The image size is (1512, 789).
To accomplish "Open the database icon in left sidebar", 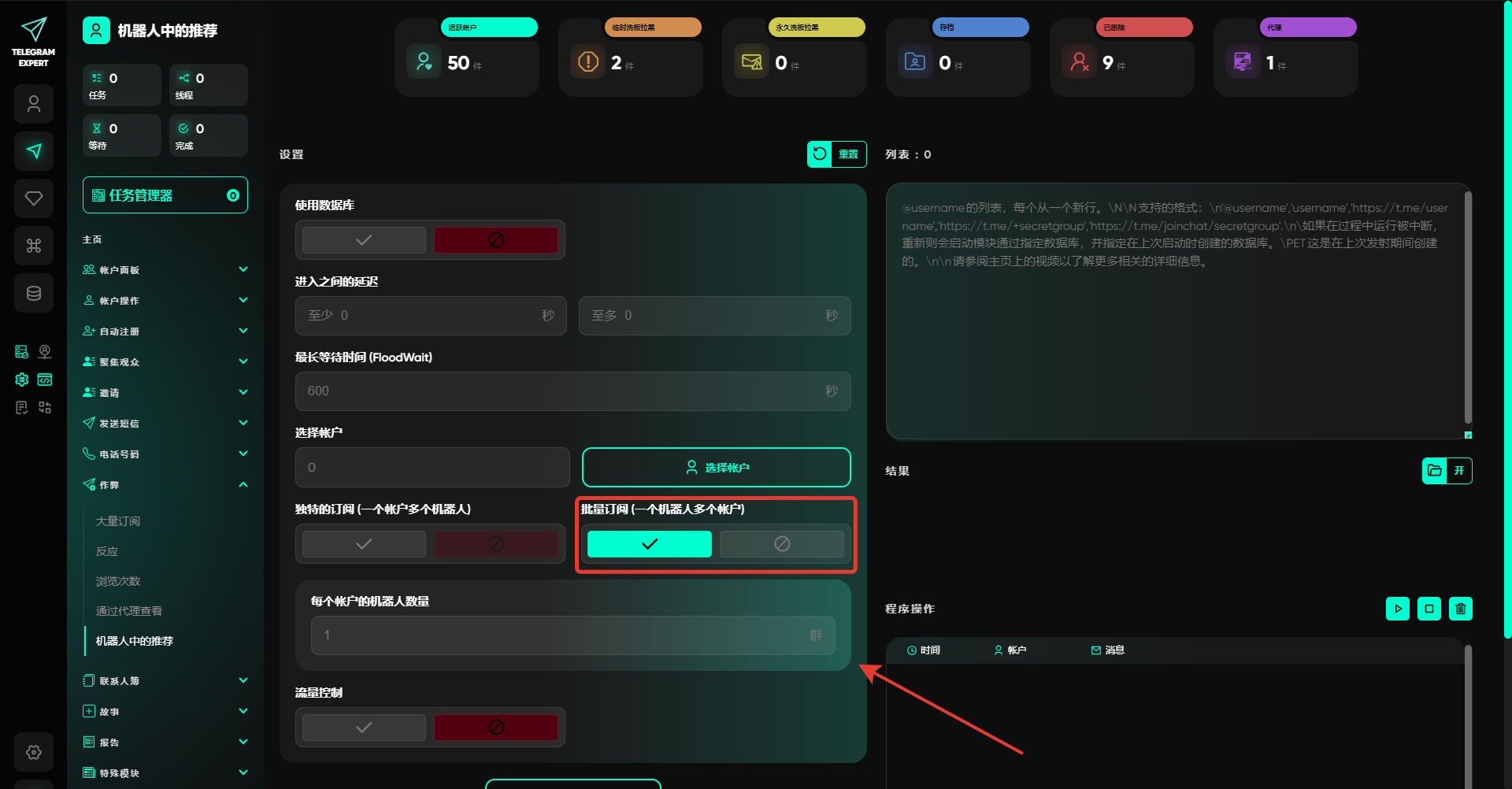I will (34, 294).
